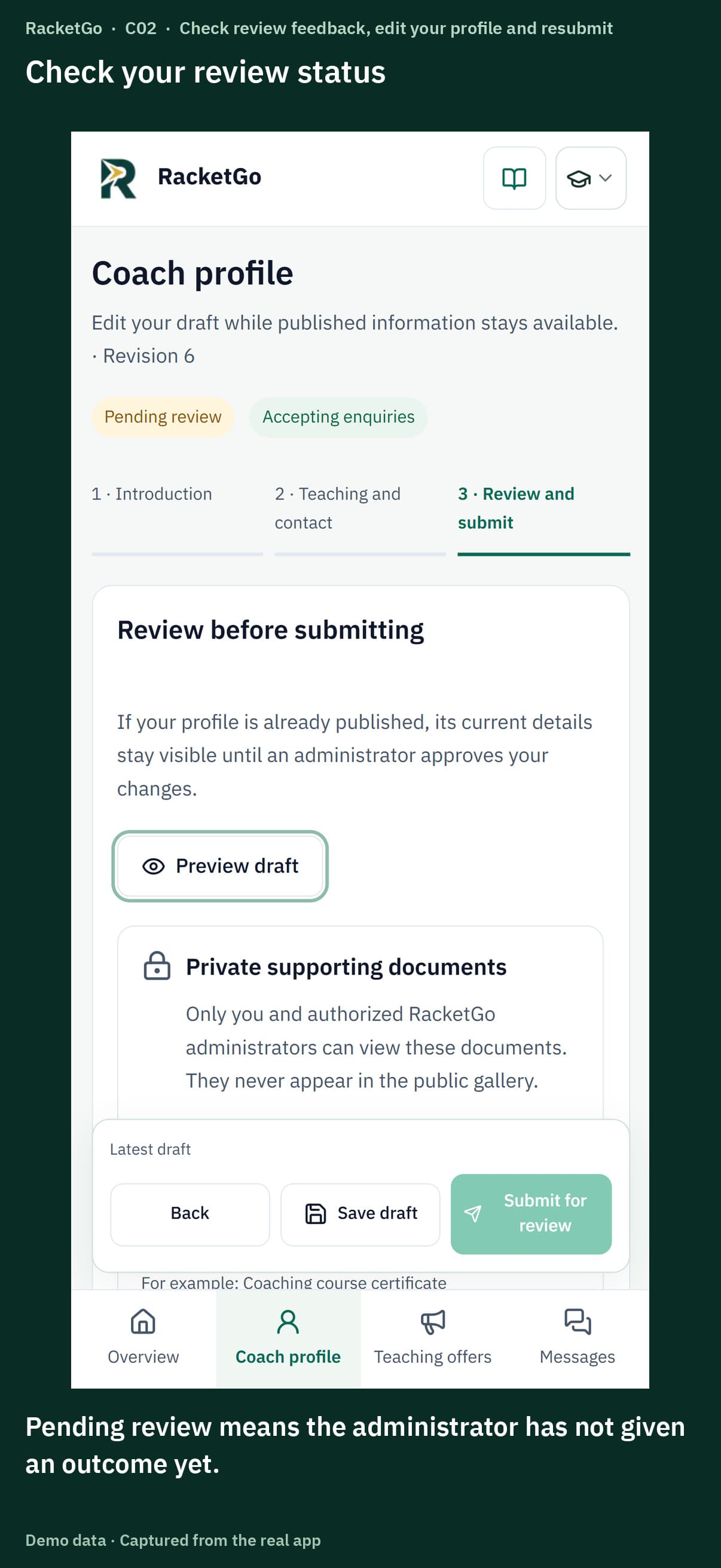Click the Private supporting documents heading
The width and height of the screenshot is (721, 1568).
[x=346, y=966]
